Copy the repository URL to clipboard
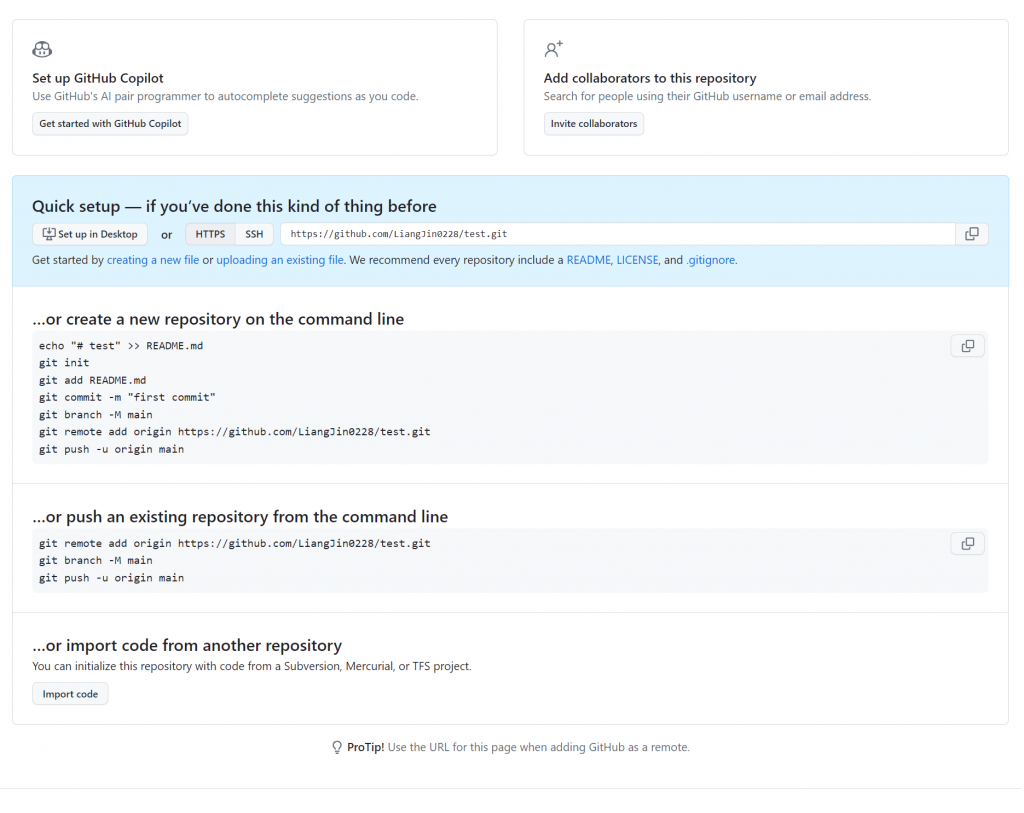 coord(972,234)
